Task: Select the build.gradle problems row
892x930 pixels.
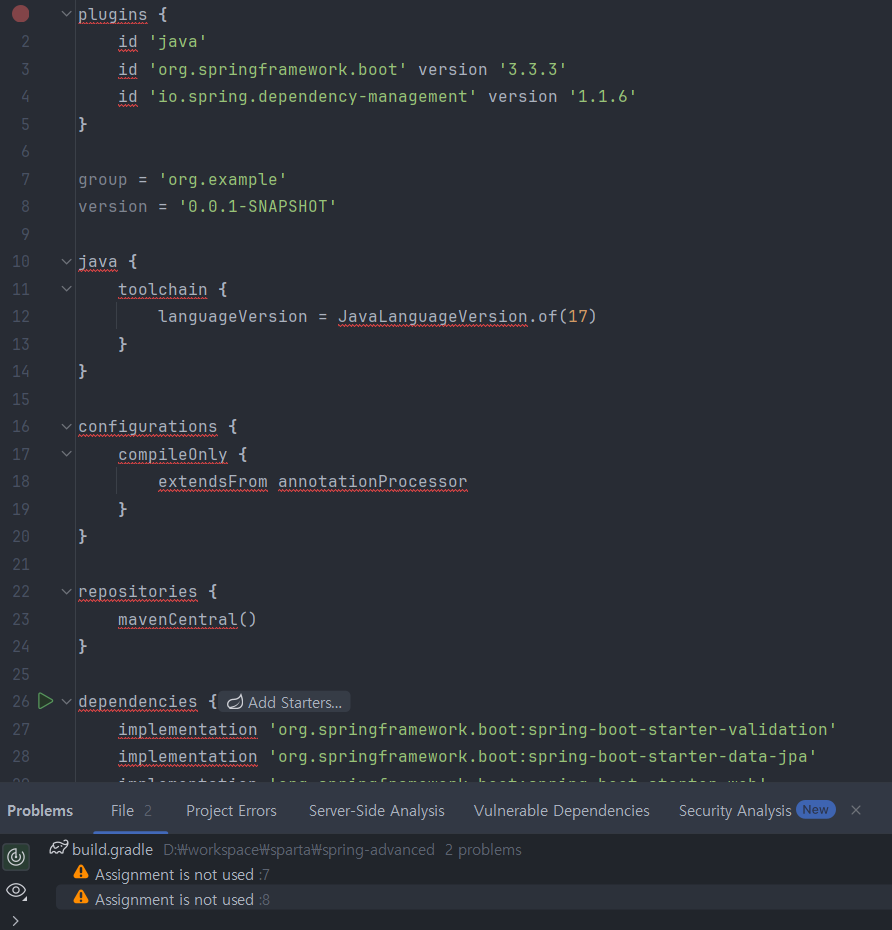Action: (x=285, y=849)
